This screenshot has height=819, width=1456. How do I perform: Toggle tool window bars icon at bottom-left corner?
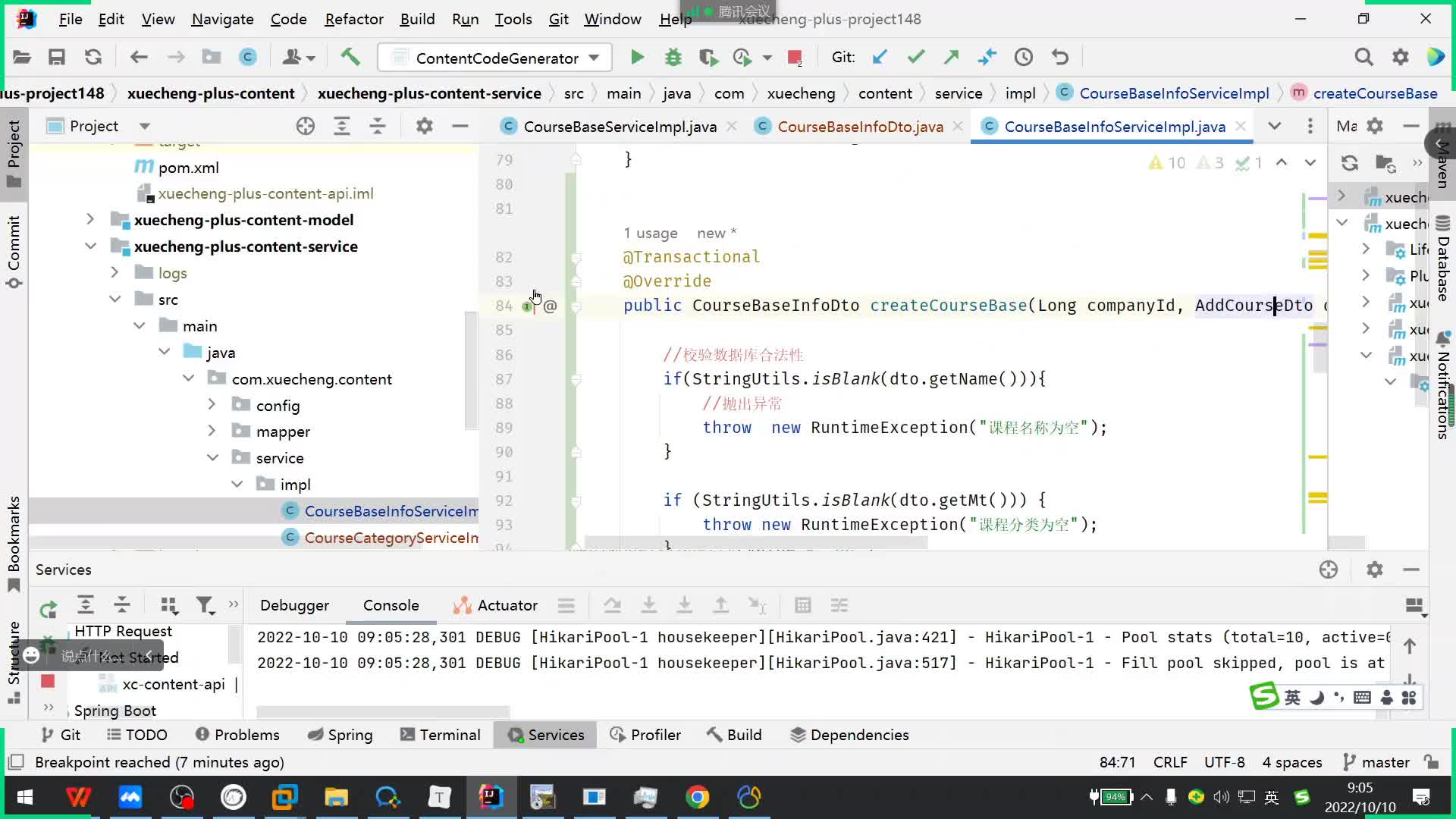click(16, 762)
